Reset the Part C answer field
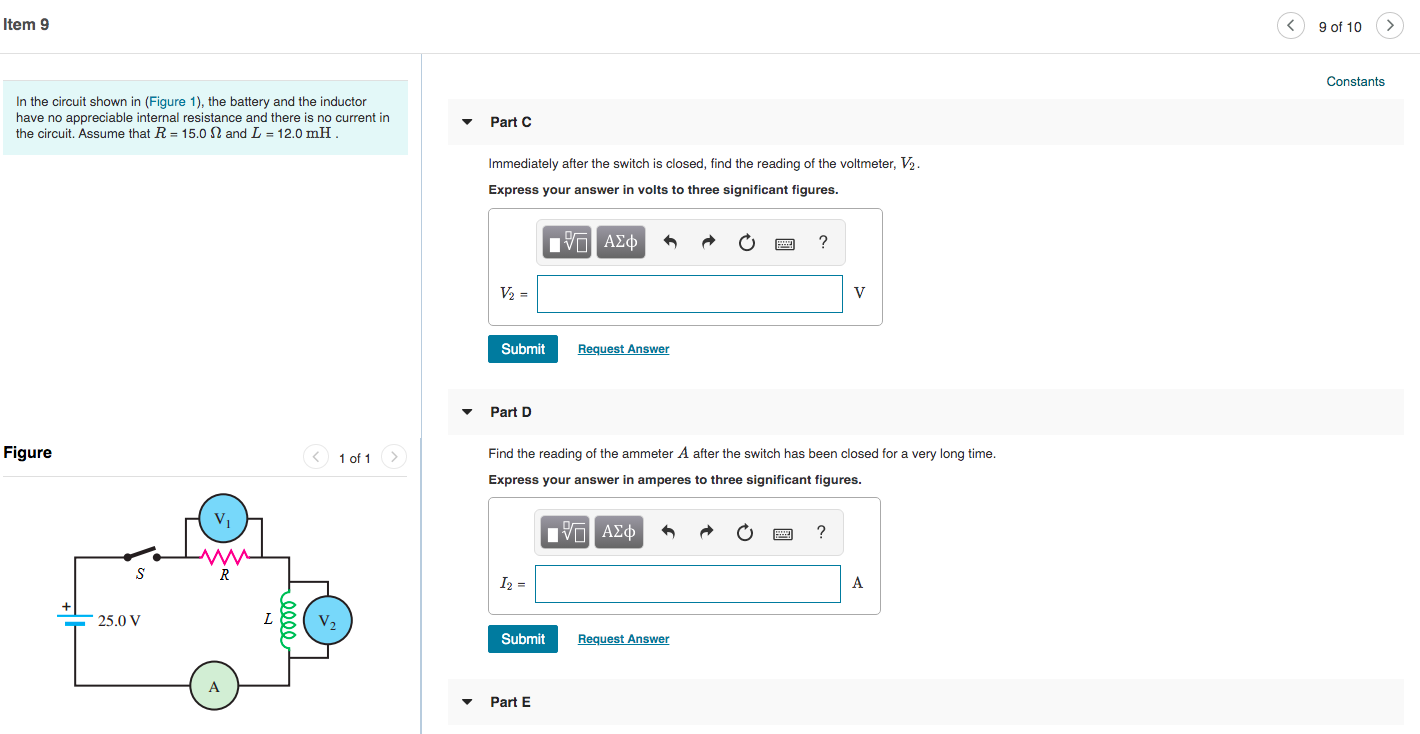This screenshot has height=734, width=1420. click(x=746, y=242)
